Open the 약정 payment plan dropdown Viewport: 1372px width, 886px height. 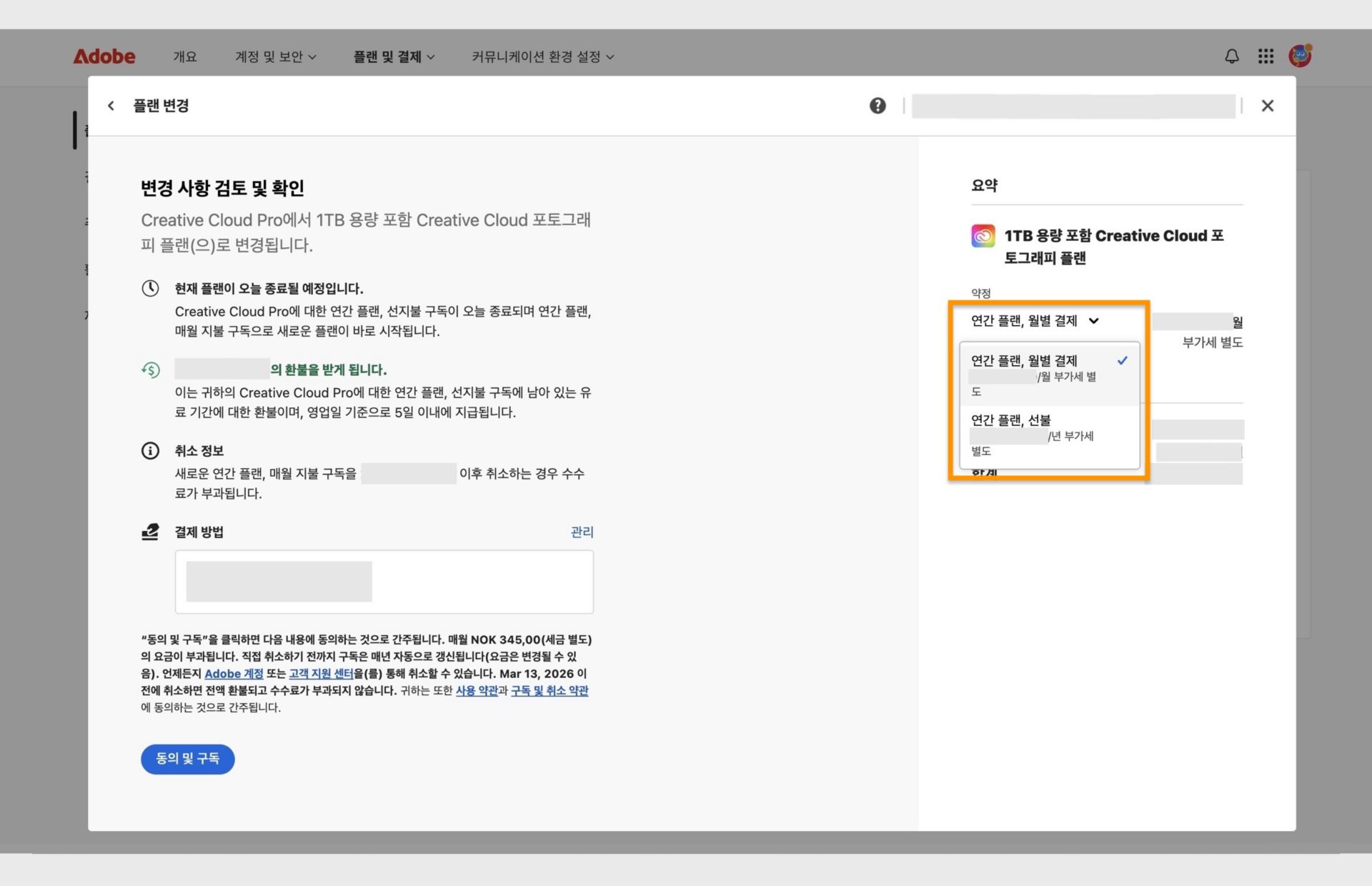point(1034,321)
